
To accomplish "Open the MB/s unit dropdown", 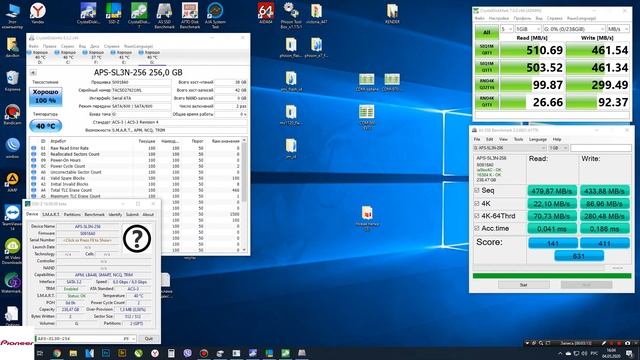I will pyautogui.click(x=618, y=29).
